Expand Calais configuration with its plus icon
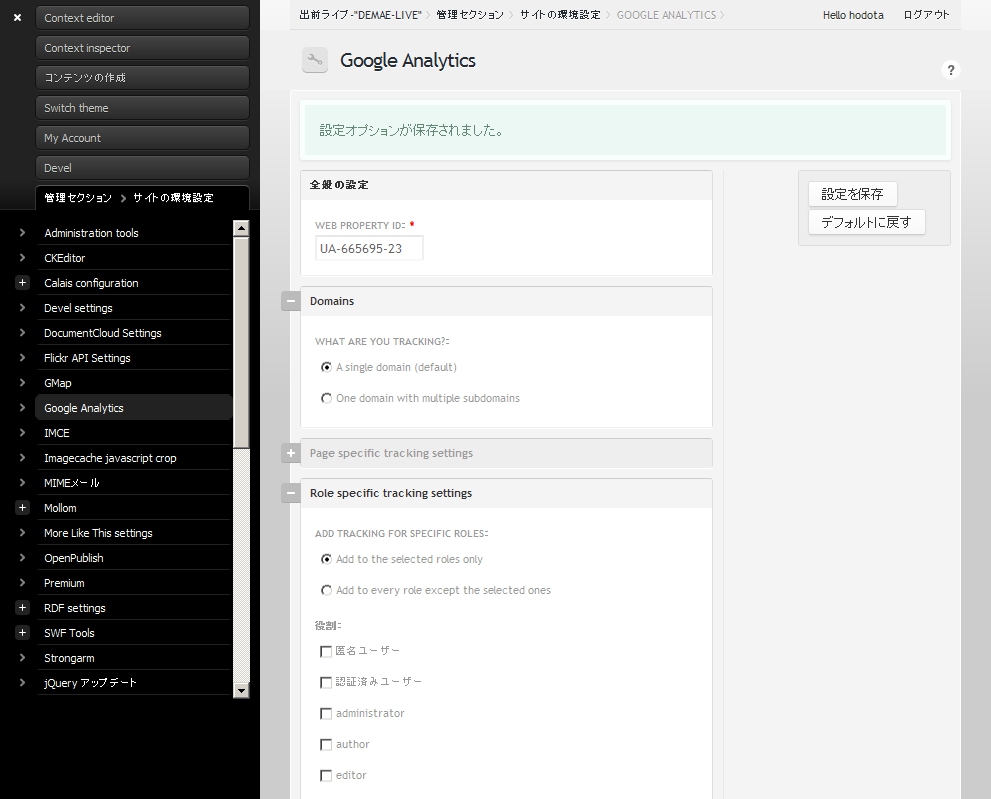Screen dimensions: 991x799 point(22,283)
